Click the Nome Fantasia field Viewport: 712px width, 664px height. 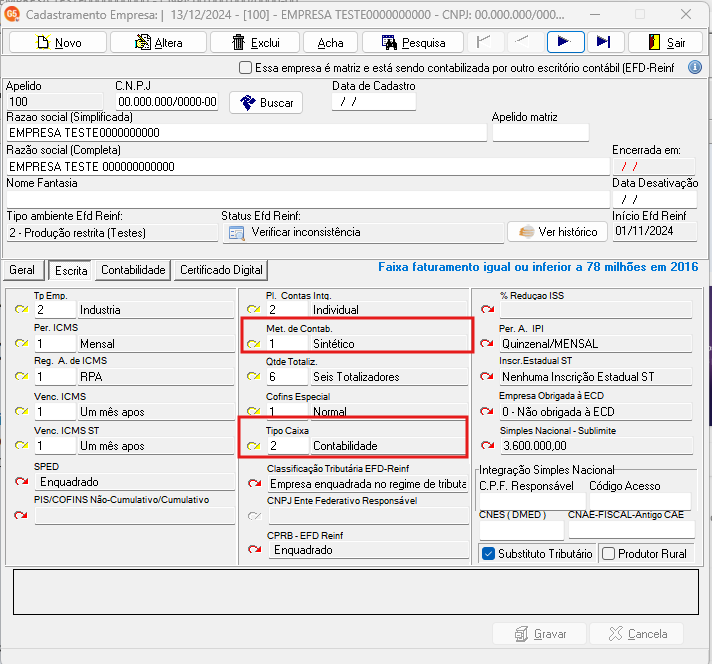[308, 199]
